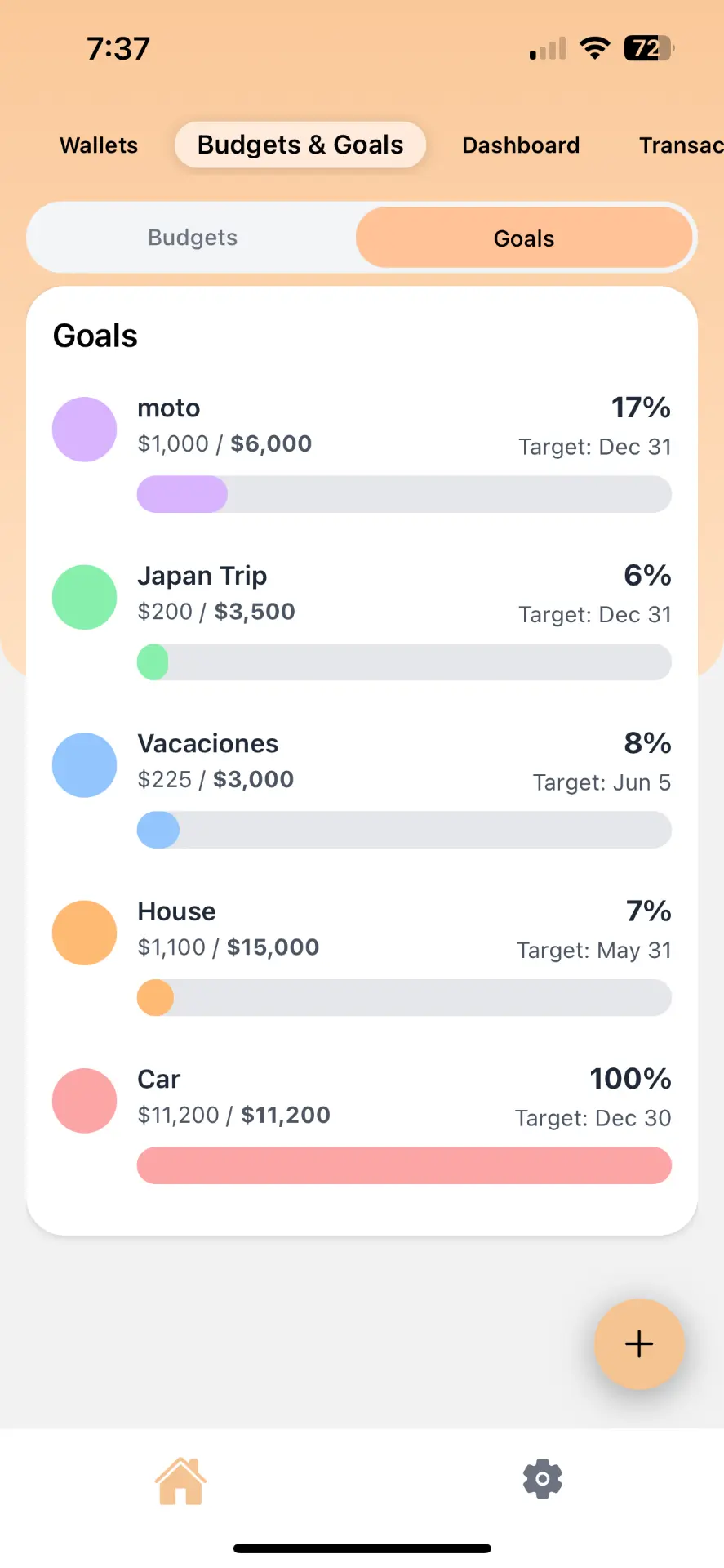Screen dimensions: 724x1568
Task: Switch to the Budgets segment
Action: (x=193, y=238)
